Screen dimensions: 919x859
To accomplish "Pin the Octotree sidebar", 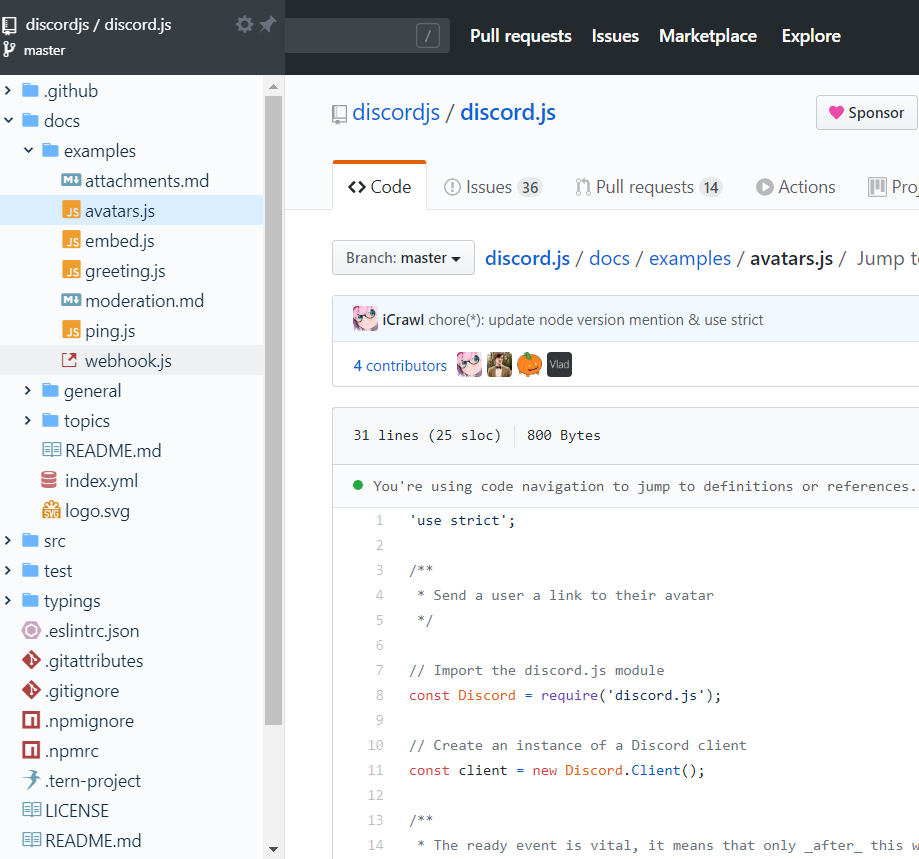I will coord(268,25).
